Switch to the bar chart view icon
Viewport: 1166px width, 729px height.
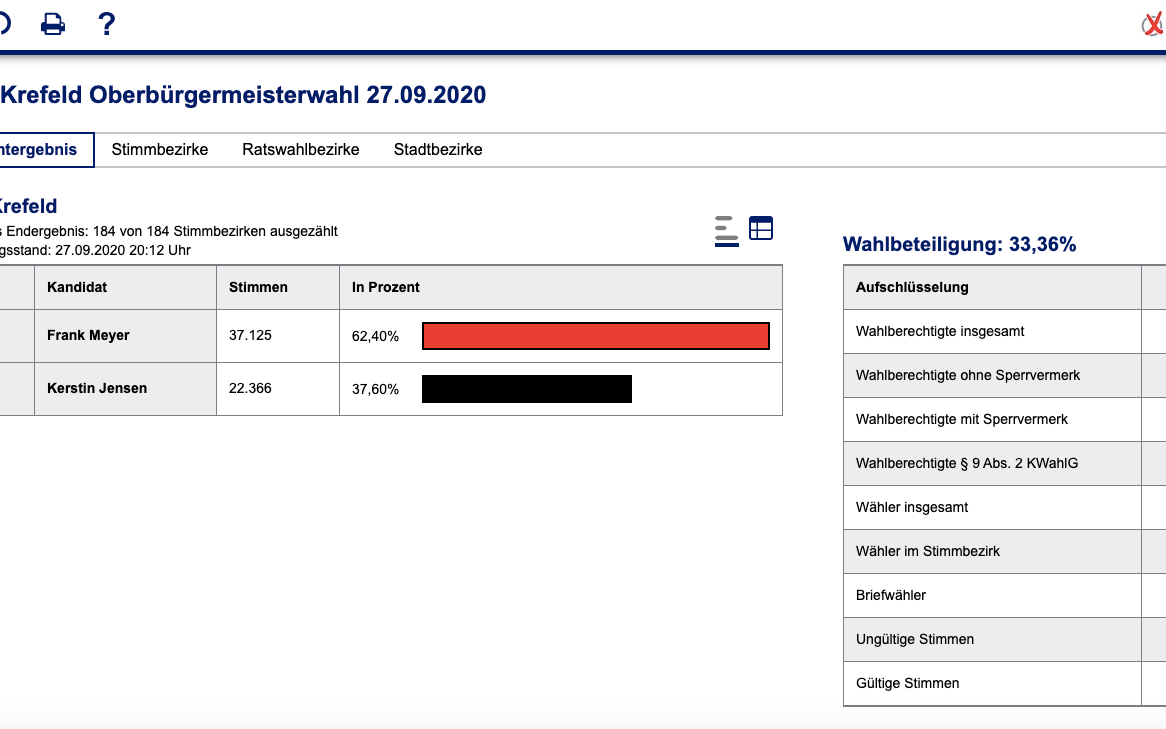726,230
